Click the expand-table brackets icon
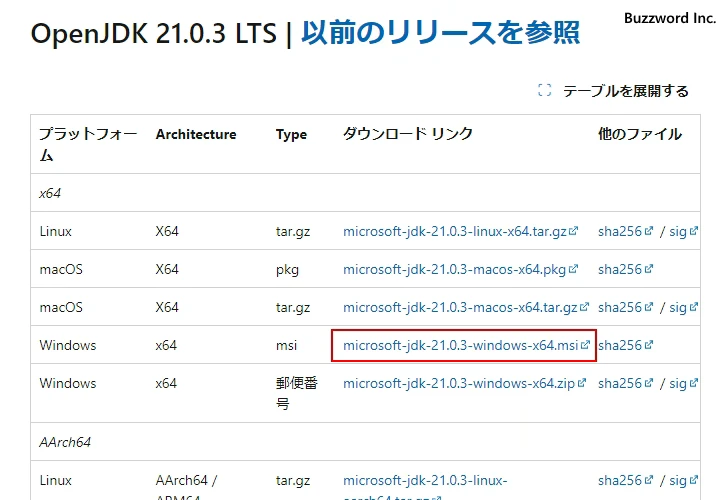The width and height of the screenshot is (728, 500). [x=545, y=91]
